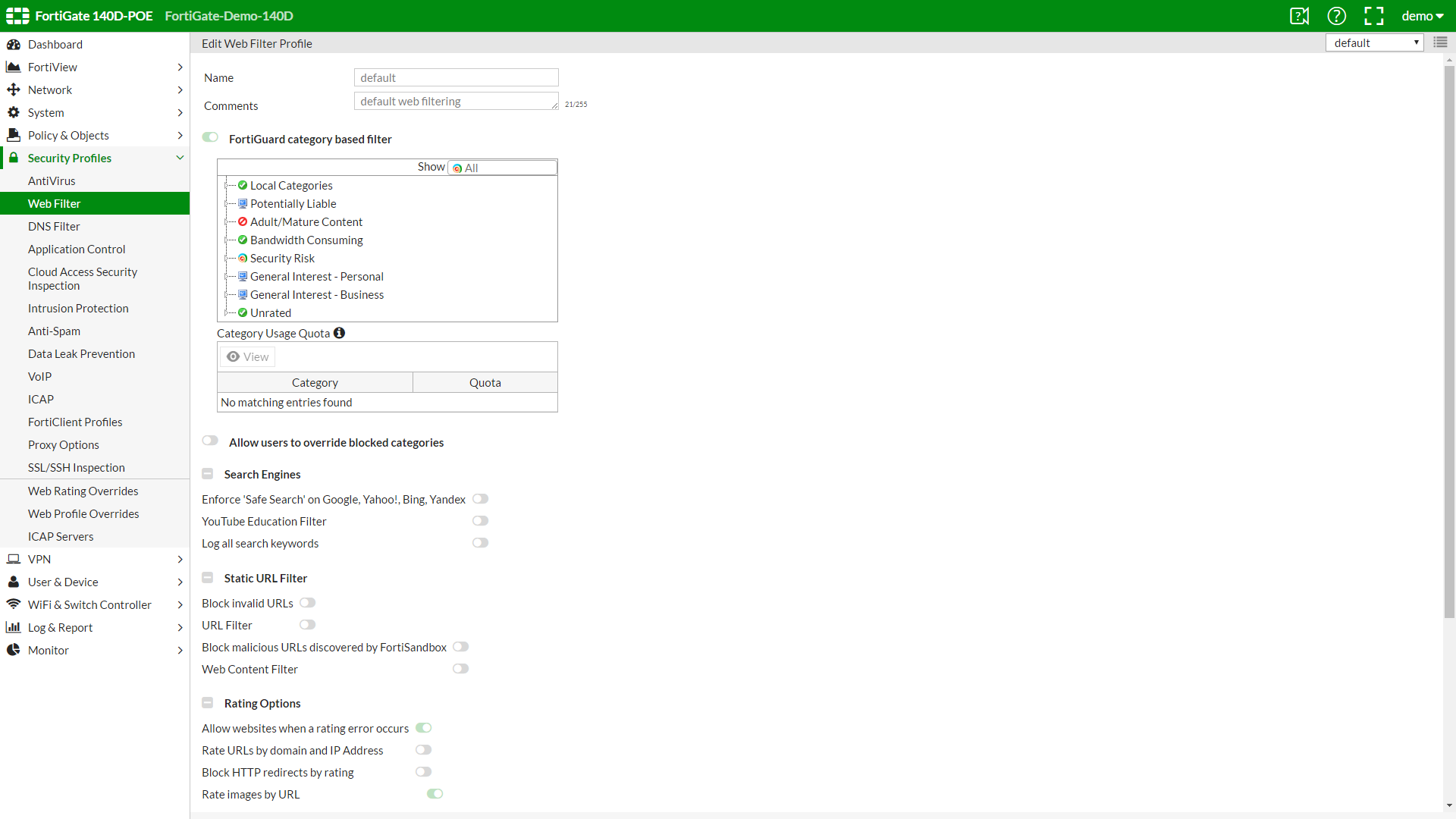The height and width of the screenshot is (819, 1456).
Task: Open the video tutorial icon in header
Action: (1299, 16)
